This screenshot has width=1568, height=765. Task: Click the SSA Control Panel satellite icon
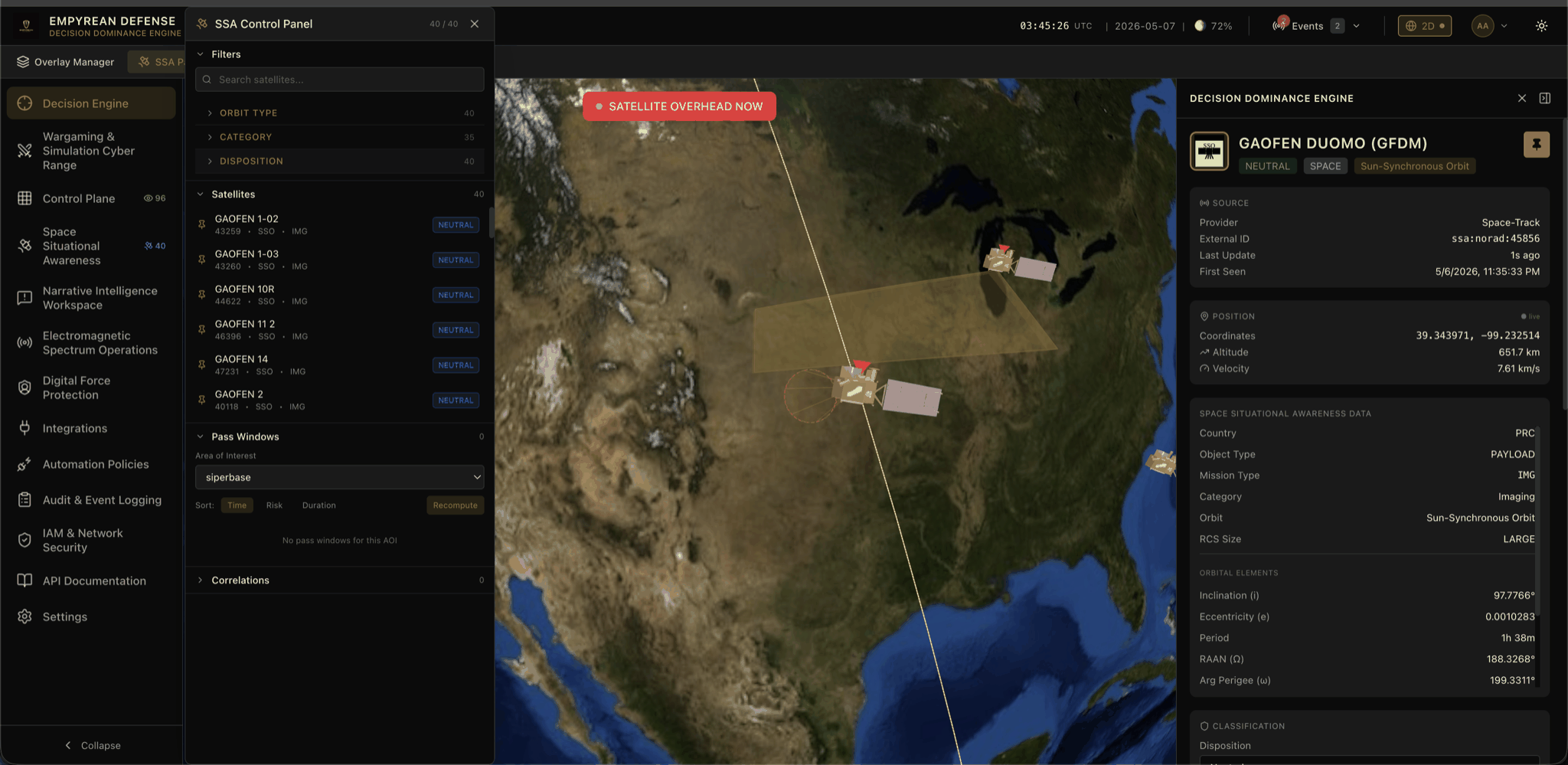[x=202, y=24]
